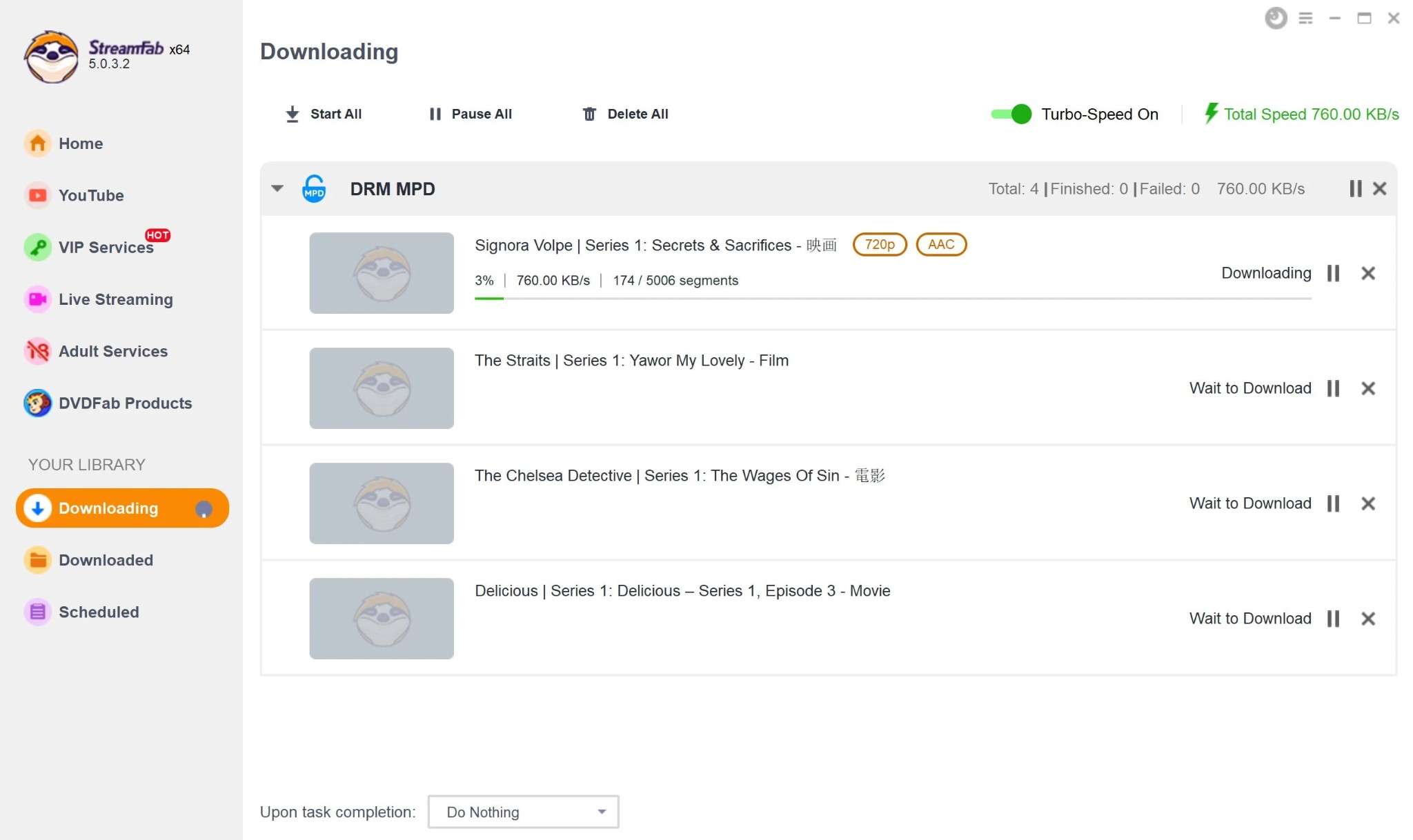Pause The Straits waiting download
This screenshot has width=1413, height=840.
click(x=1335, y=388)
